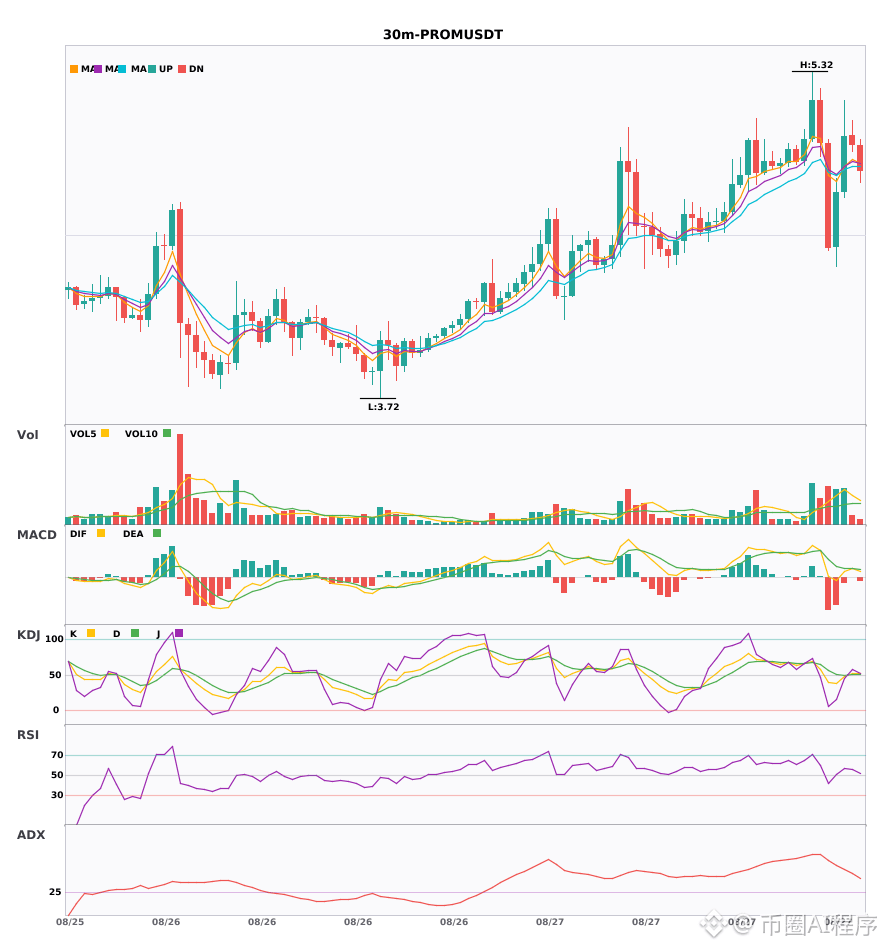Select the H:5.32 high price marker
The image size is (885, 950).
(x=816, y=65)
